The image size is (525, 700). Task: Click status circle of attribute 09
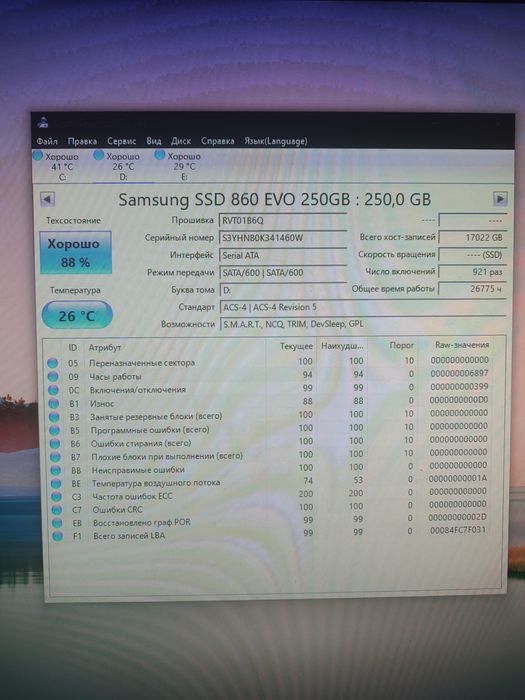pos(53,376)
